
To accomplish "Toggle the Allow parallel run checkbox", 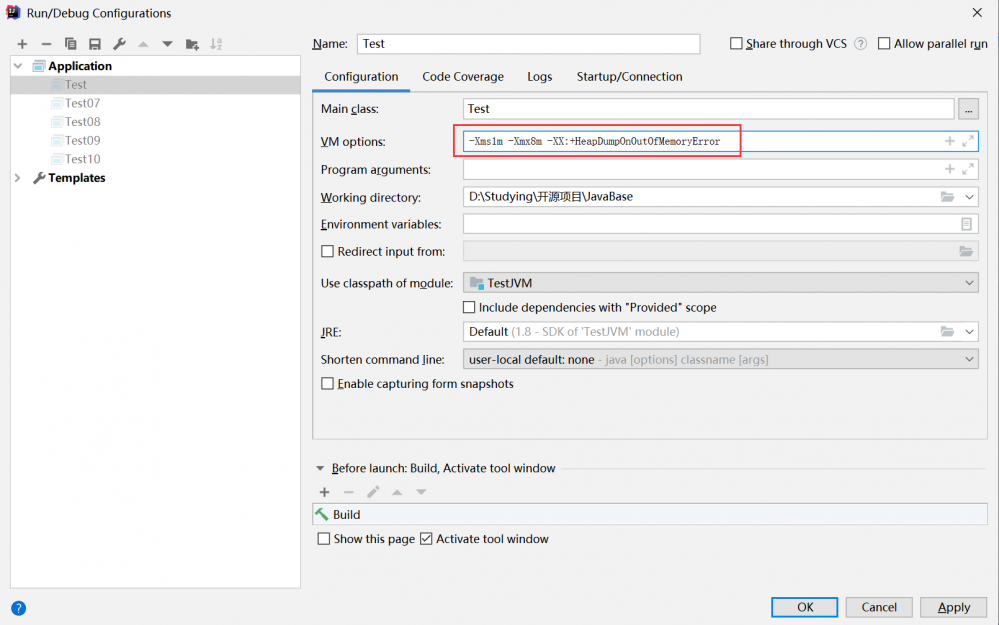I will (884, 44).
